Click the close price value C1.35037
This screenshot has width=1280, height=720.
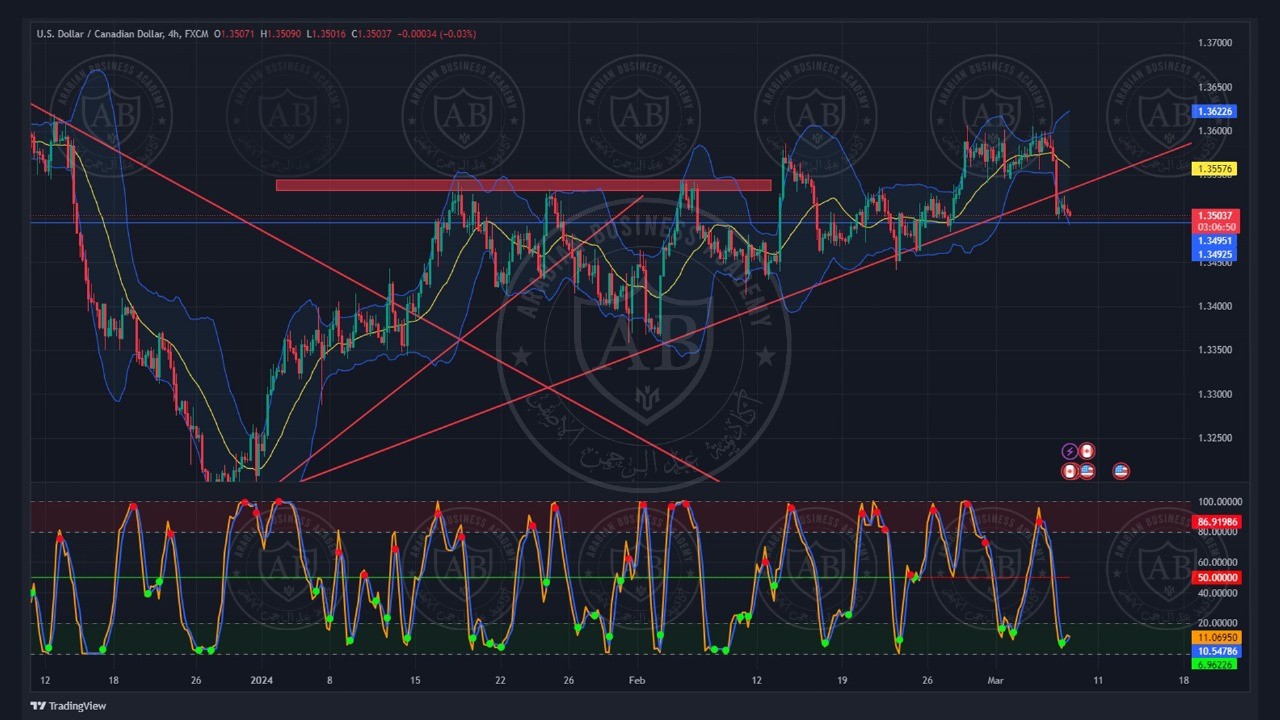pos(372,34)
